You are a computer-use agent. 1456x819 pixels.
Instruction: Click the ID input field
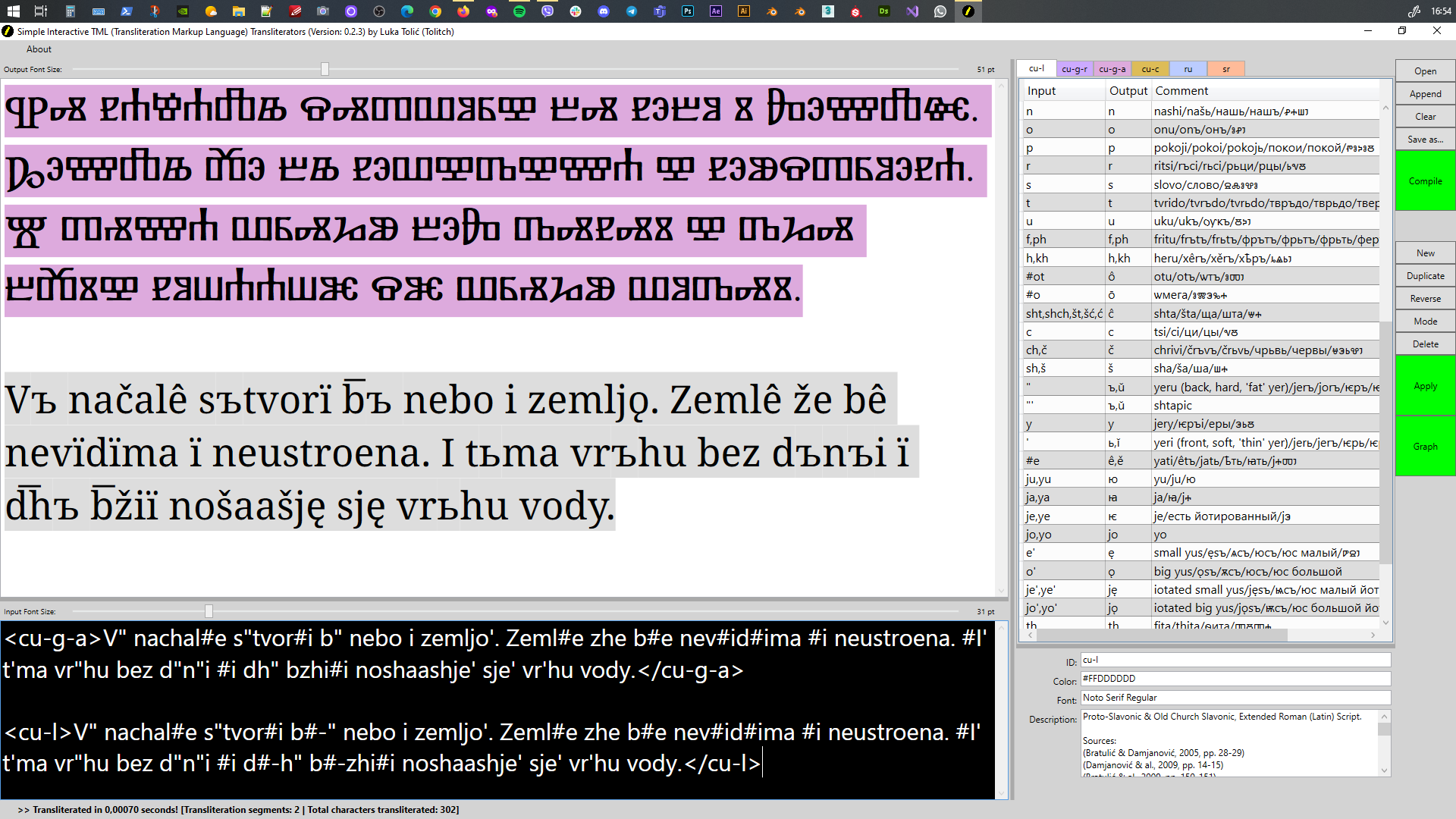1236,660
